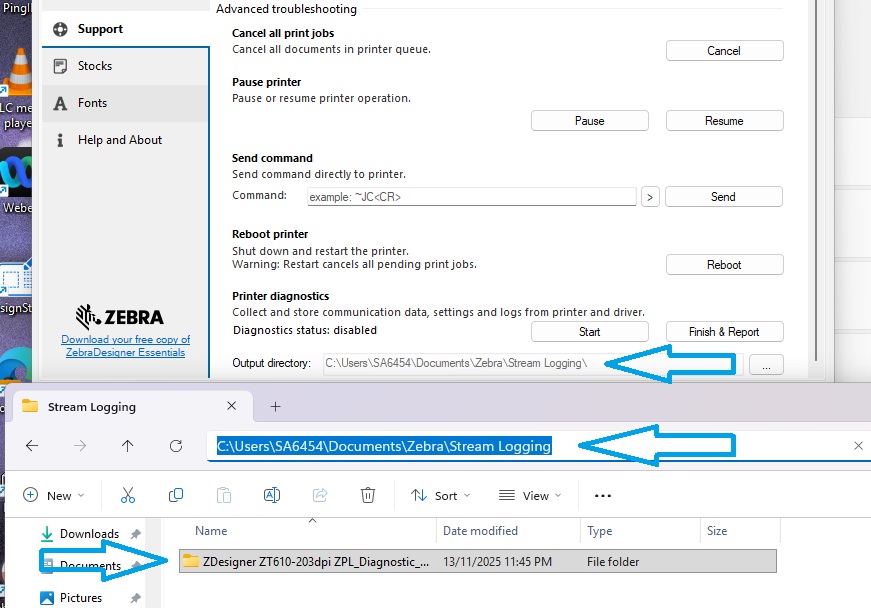This screenshot has width=871, height=608.
Task: Click the Cut scissors icon in Explorer toolbar
Action: 128,495
